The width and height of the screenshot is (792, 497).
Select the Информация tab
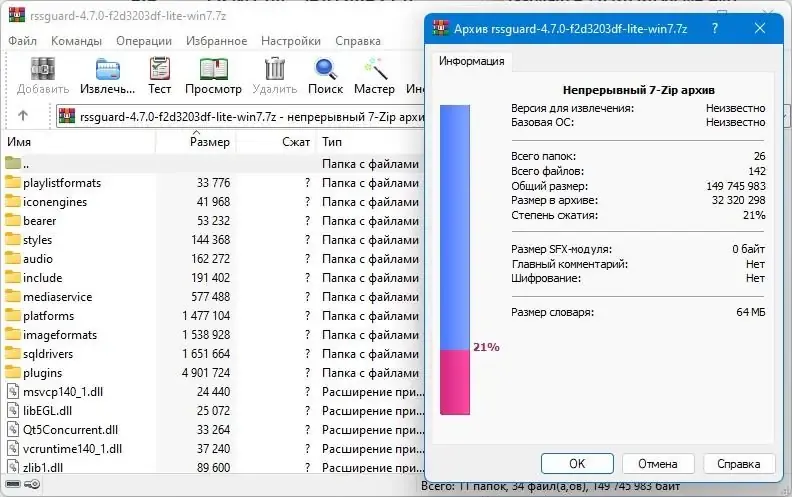pos(471,61)
